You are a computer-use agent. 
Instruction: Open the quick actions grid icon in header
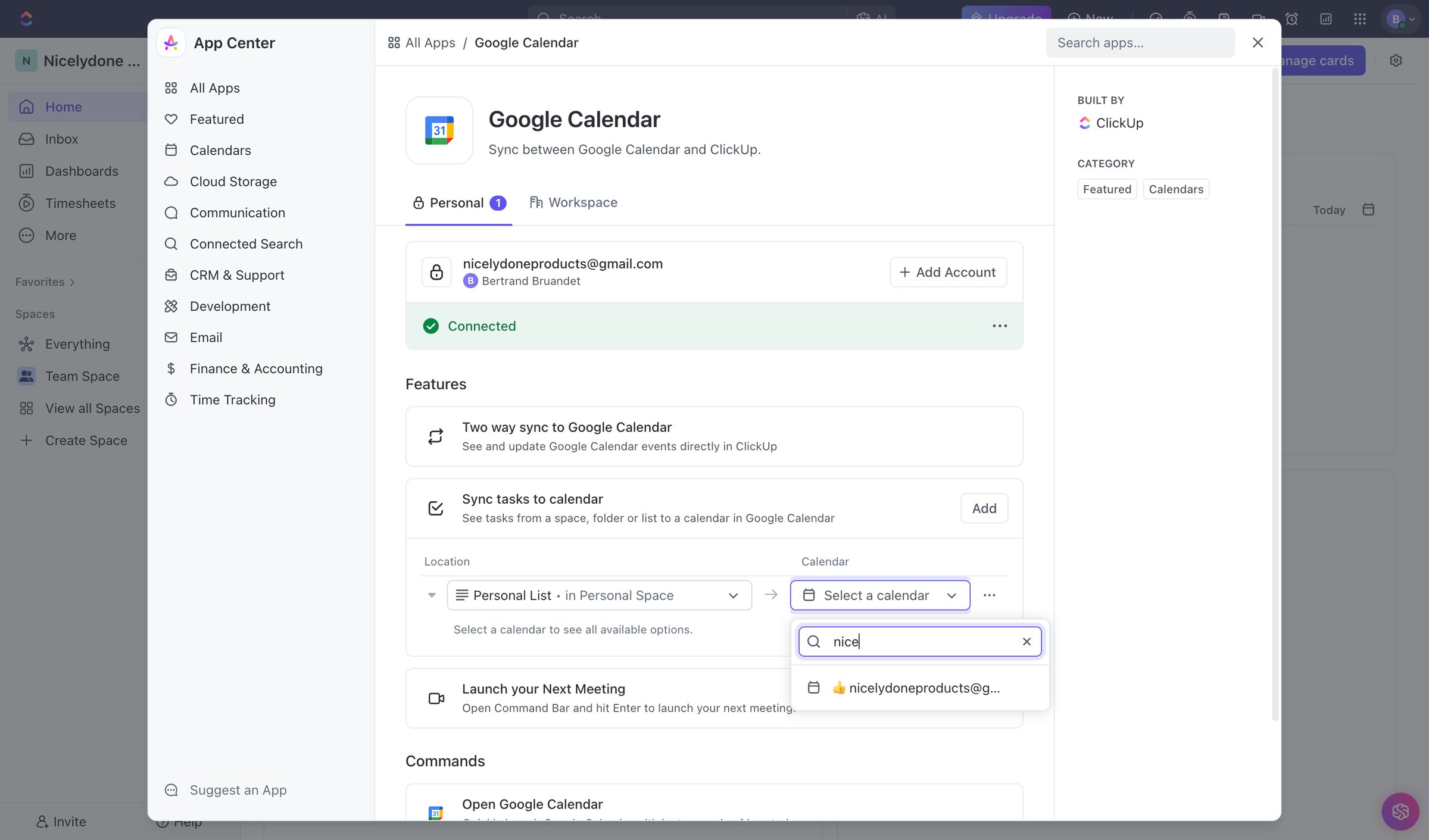(1360, 19)
